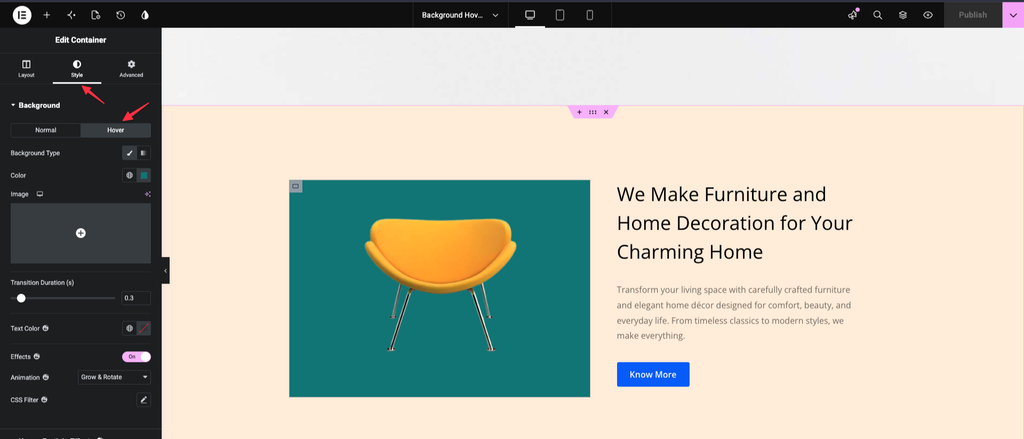Click the badge icon beside Animation label
The width and height of the screenshot is (1024, 439).
(x=46, y=377)
